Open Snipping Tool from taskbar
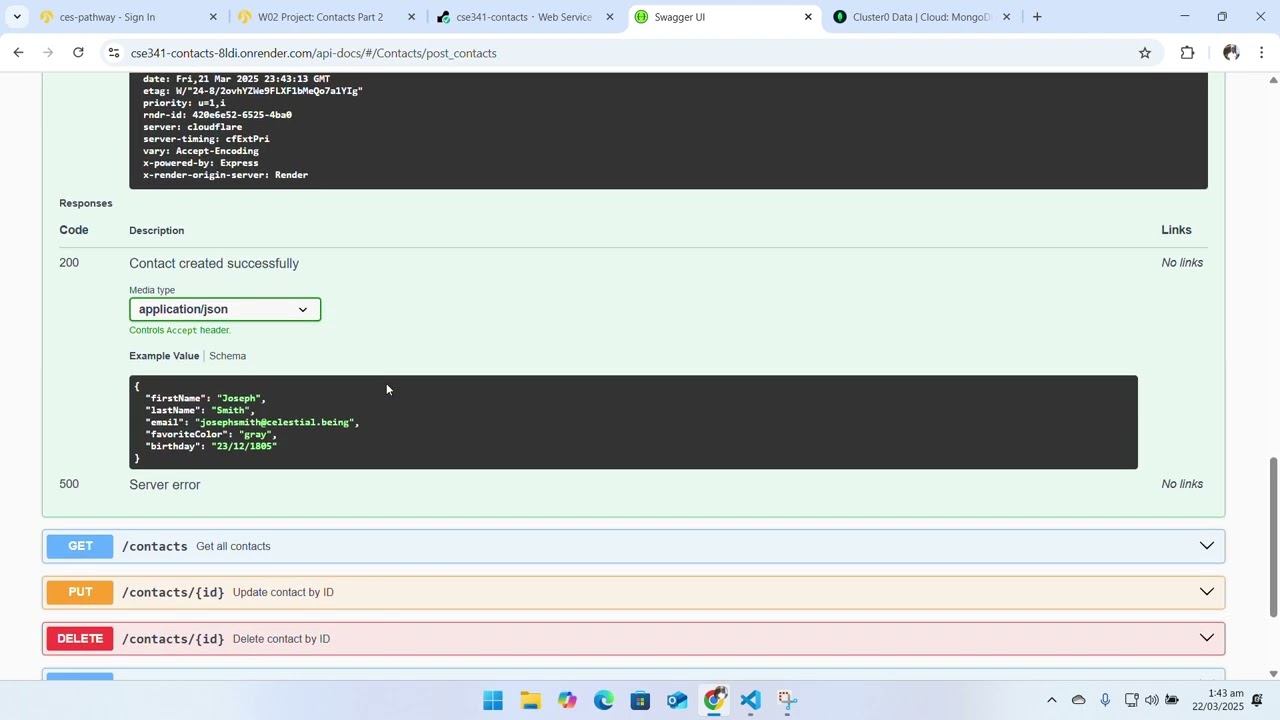 click(788, 700)
